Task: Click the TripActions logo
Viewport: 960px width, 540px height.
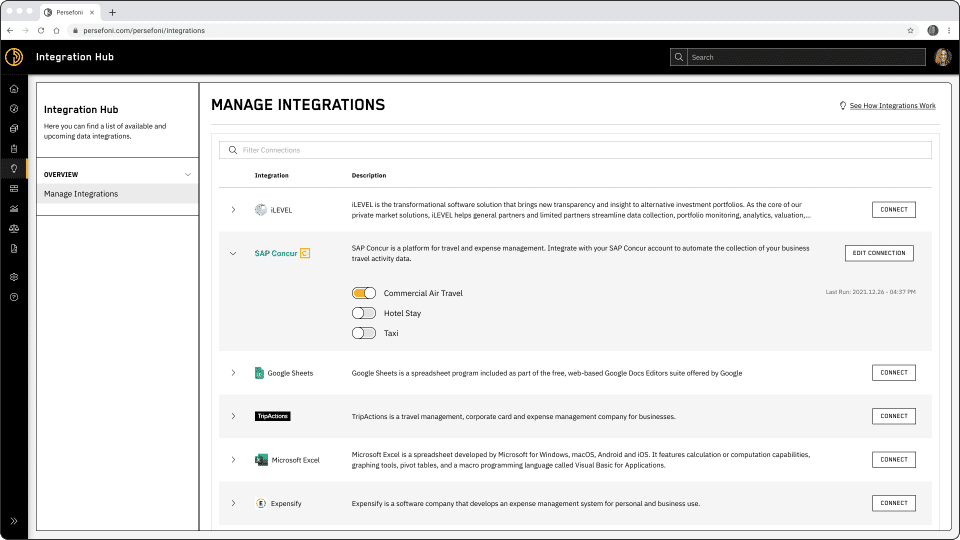Action: pyautogui.click(x=272, y=416)
